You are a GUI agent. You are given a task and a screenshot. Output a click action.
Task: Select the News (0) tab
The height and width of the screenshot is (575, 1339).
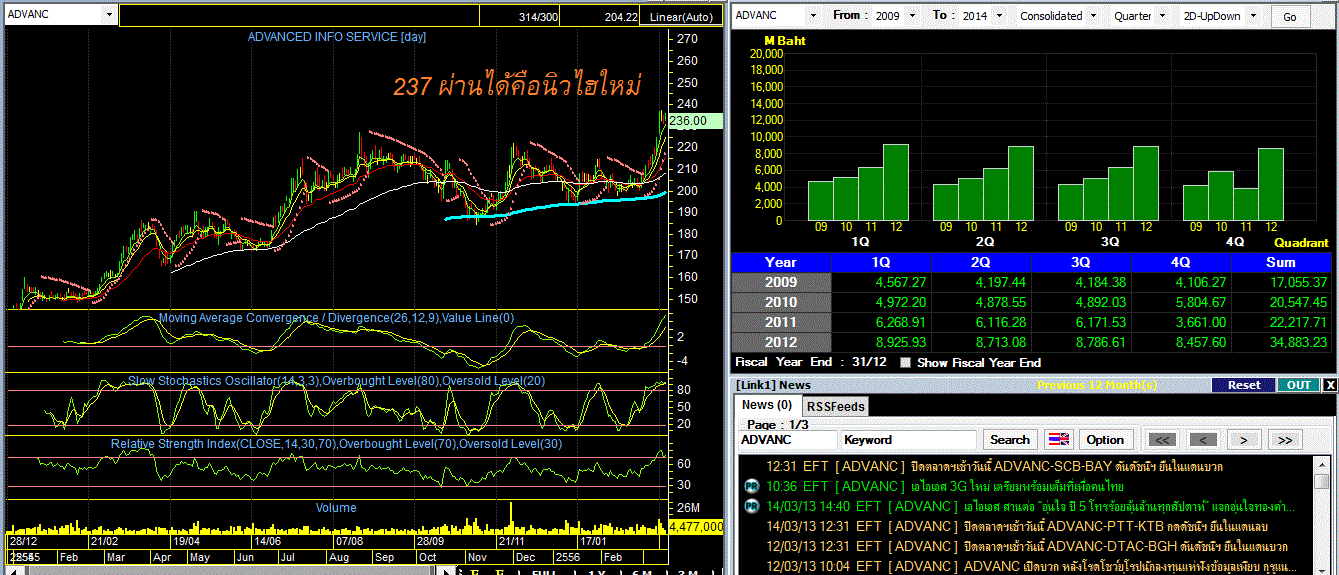click(x=767, y=405)
